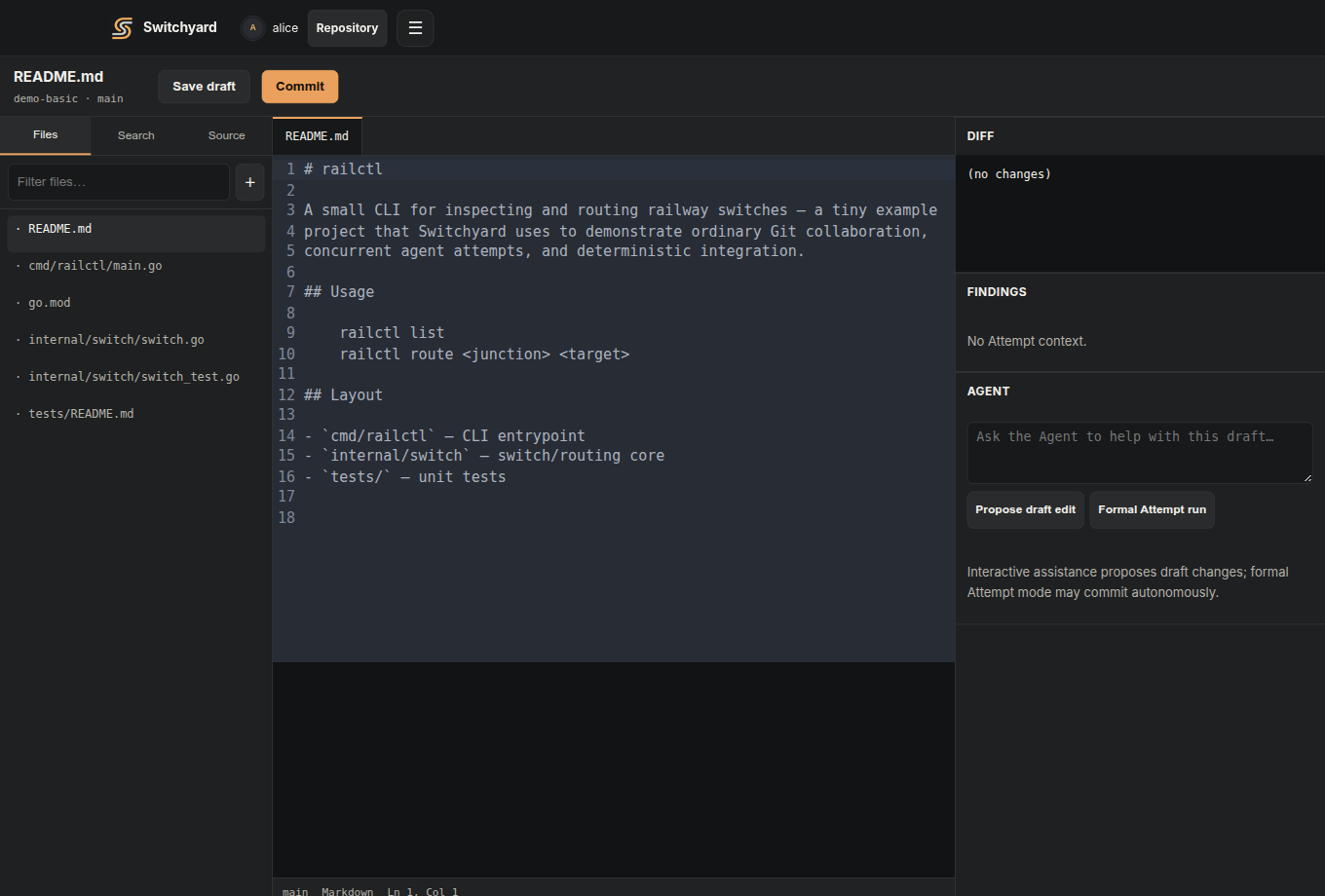This screenshot has width=1325, height=896.
Task: Click the 'internal/switch — switch/routing core' line
Action: pyautogui.click(x=484, y=456)
